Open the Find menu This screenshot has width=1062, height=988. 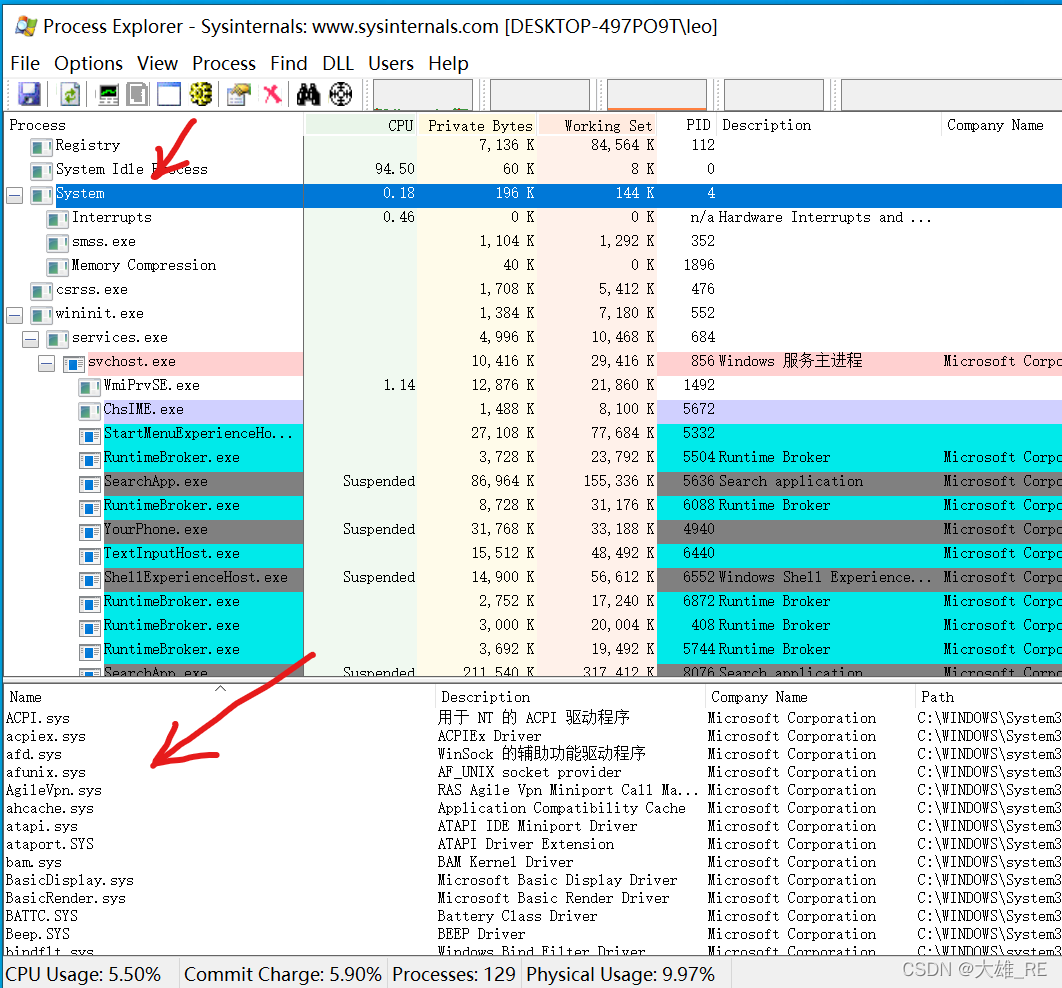(289, 63)
